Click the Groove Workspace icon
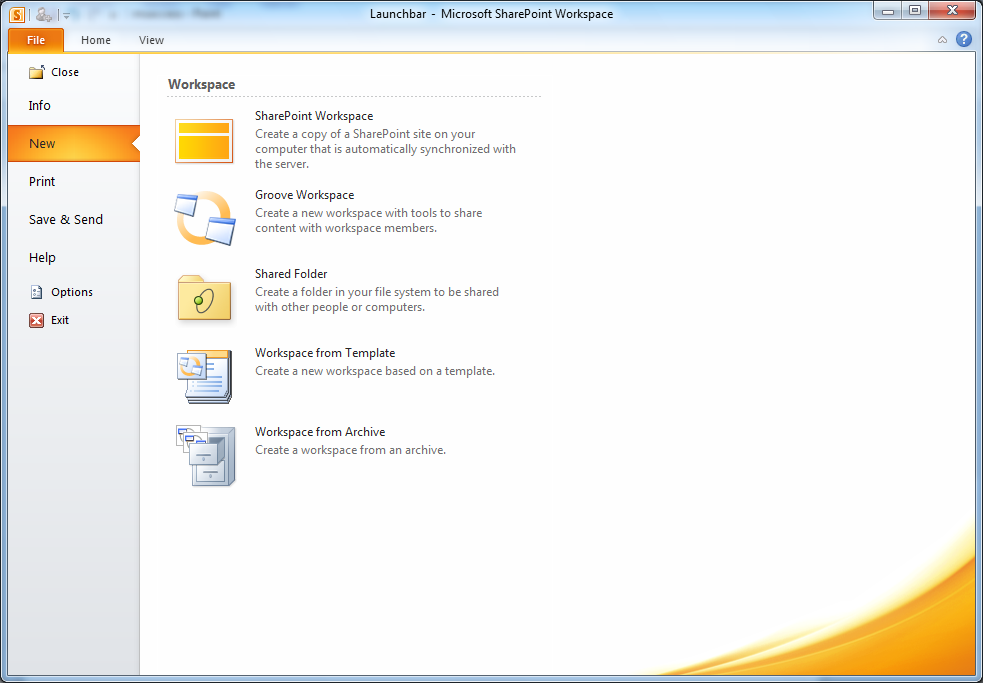This screenshot has width=983, height=683. [x=204, y=218]
